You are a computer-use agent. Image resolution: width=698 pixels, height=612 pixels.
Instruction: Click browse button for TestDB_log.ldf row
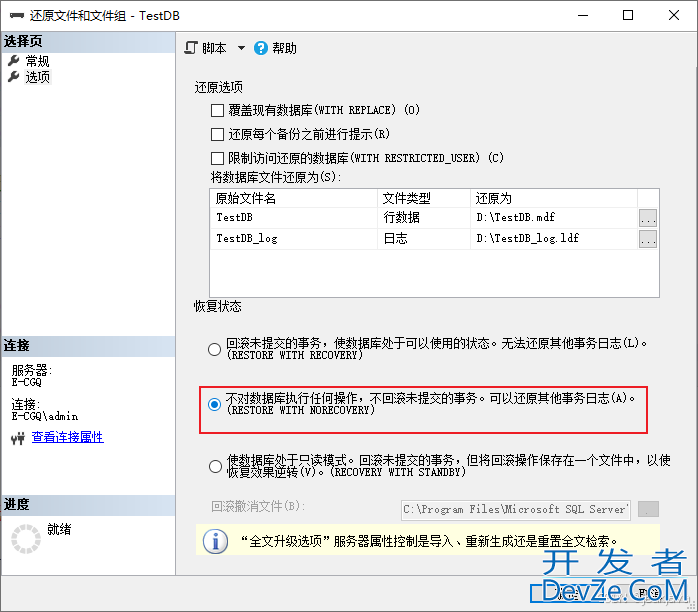tap(648, 239)
